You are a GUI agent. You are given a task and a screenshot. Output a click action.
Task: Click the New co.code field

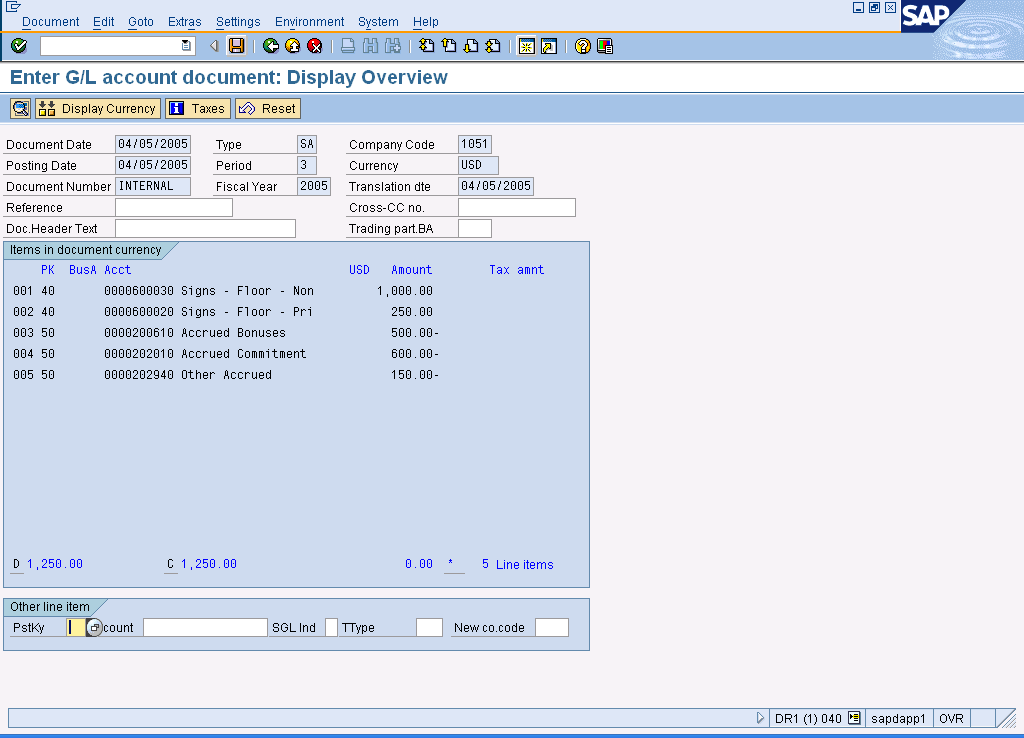click(552, 628)
